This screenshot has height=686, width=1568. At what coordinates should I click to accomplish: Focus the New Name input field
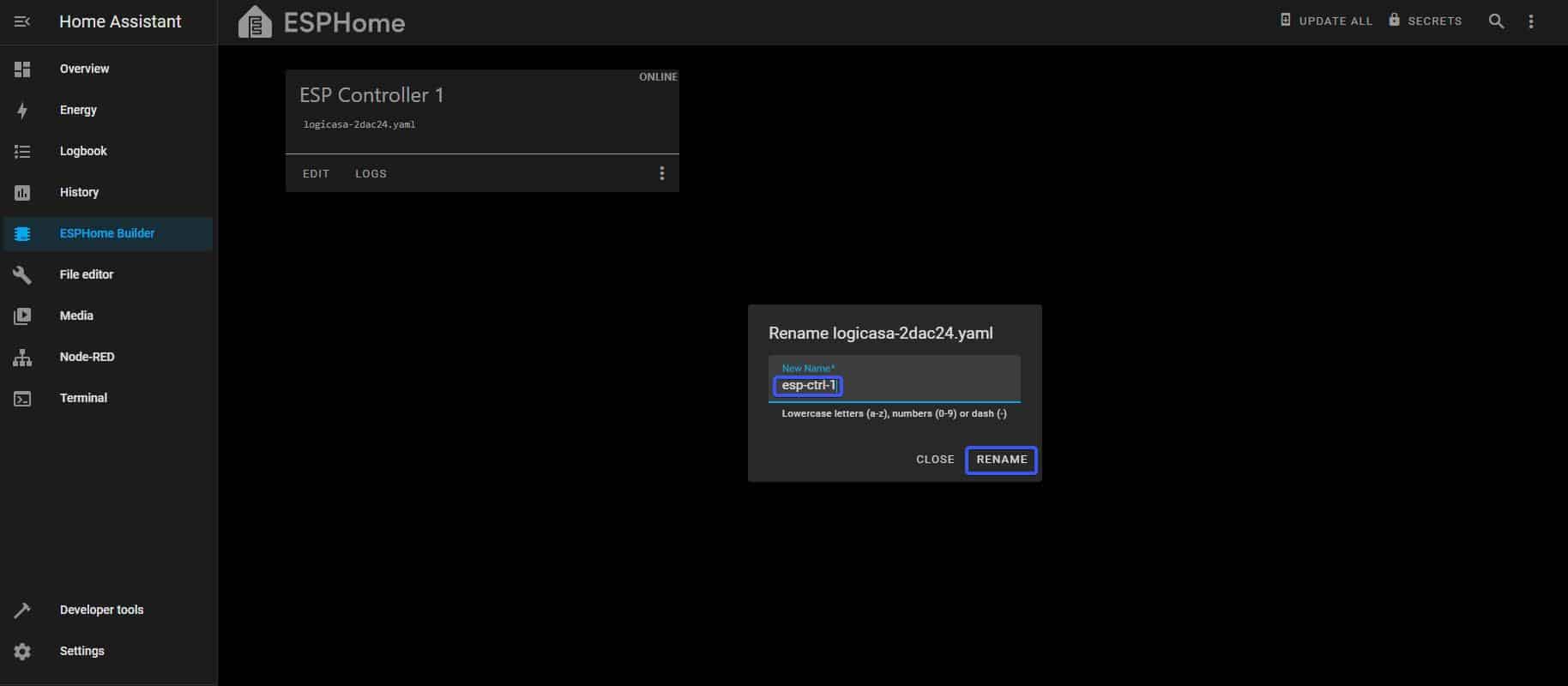[x=895, y=379]
